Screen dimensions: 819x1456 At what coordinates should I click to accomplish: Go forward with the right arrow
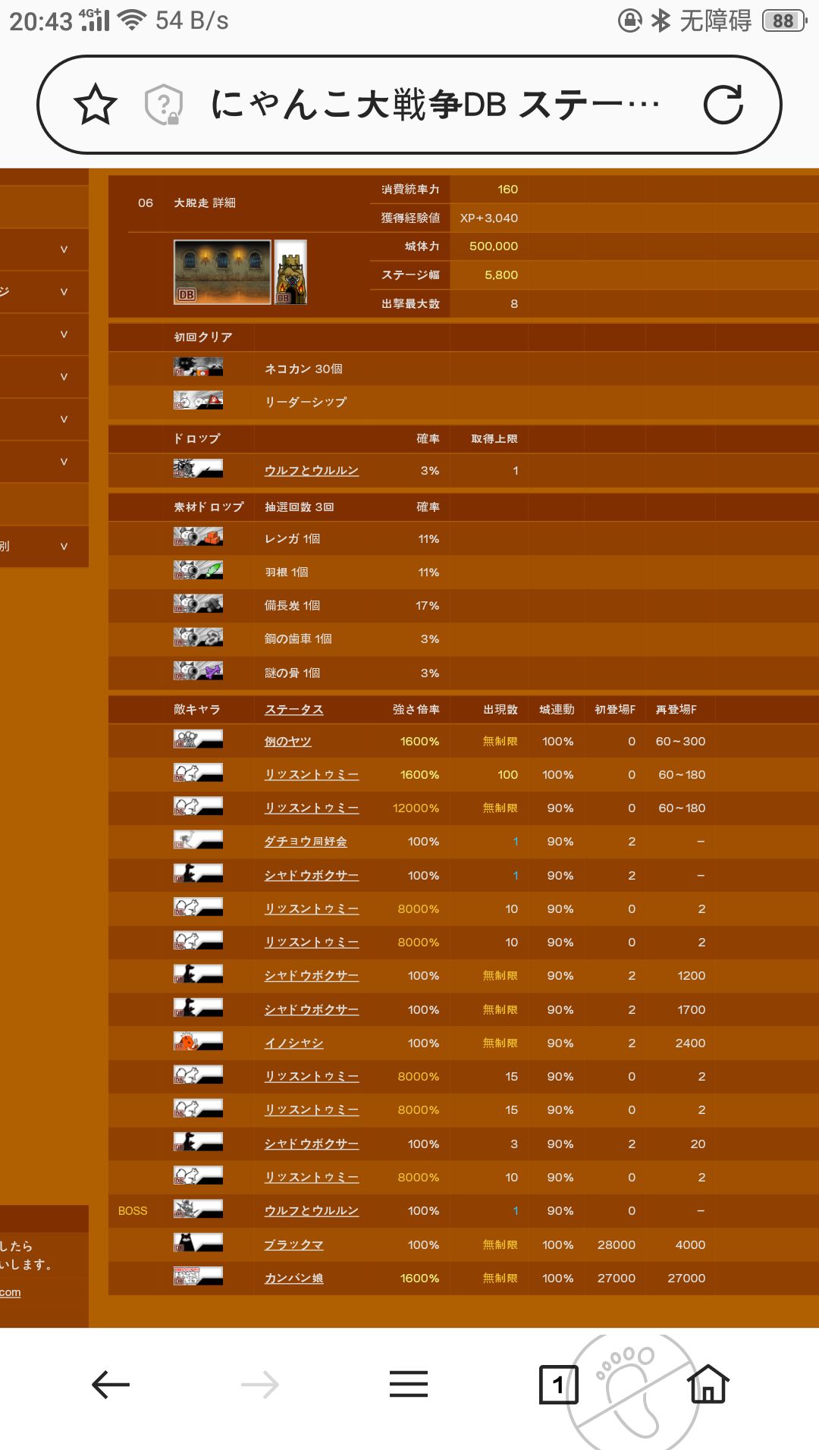(x=260, y=1385)
